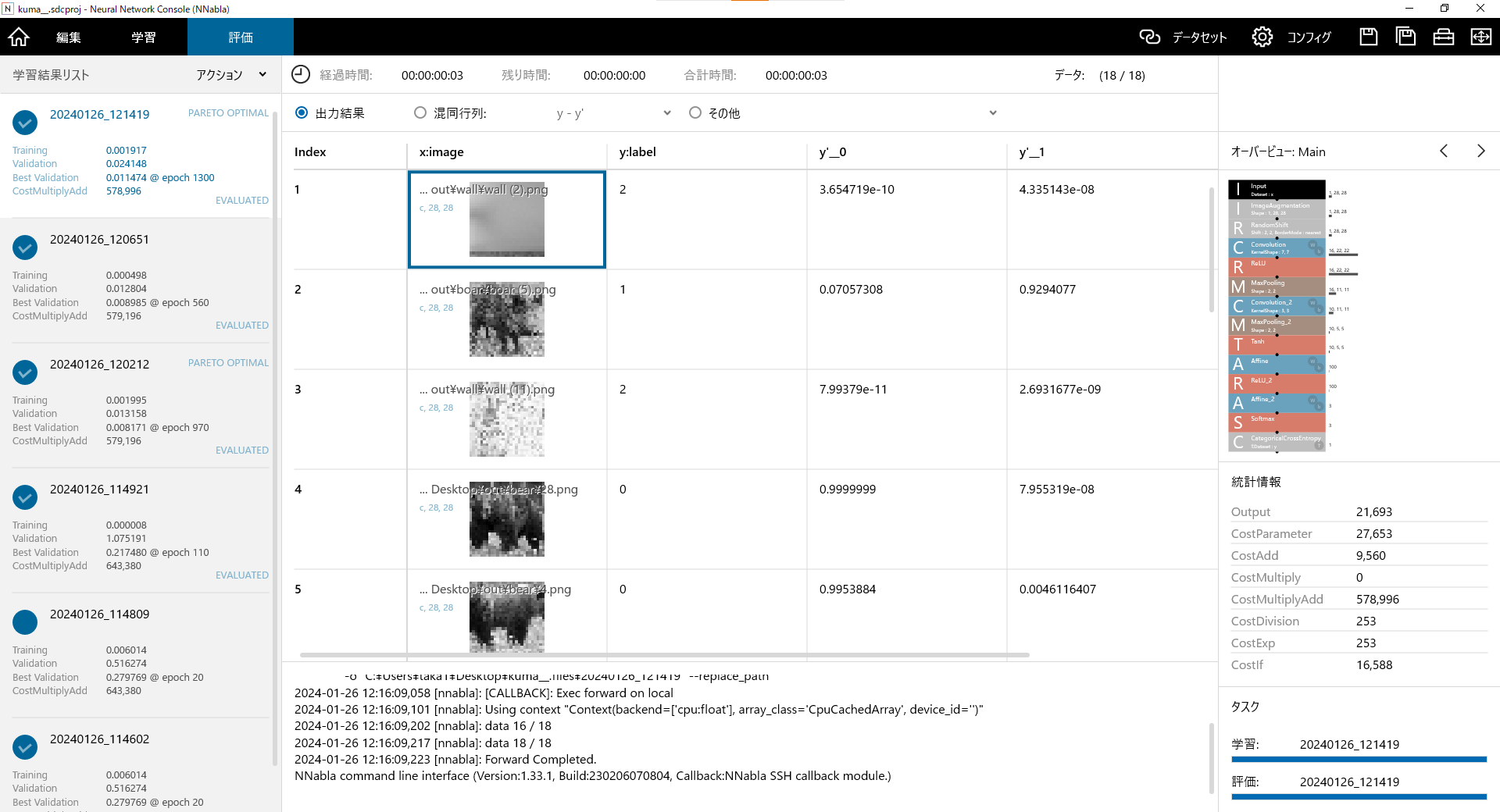This screenshot has height=812, width=1500.
Task: Open Config gear icon
Action: (1262, 37)
